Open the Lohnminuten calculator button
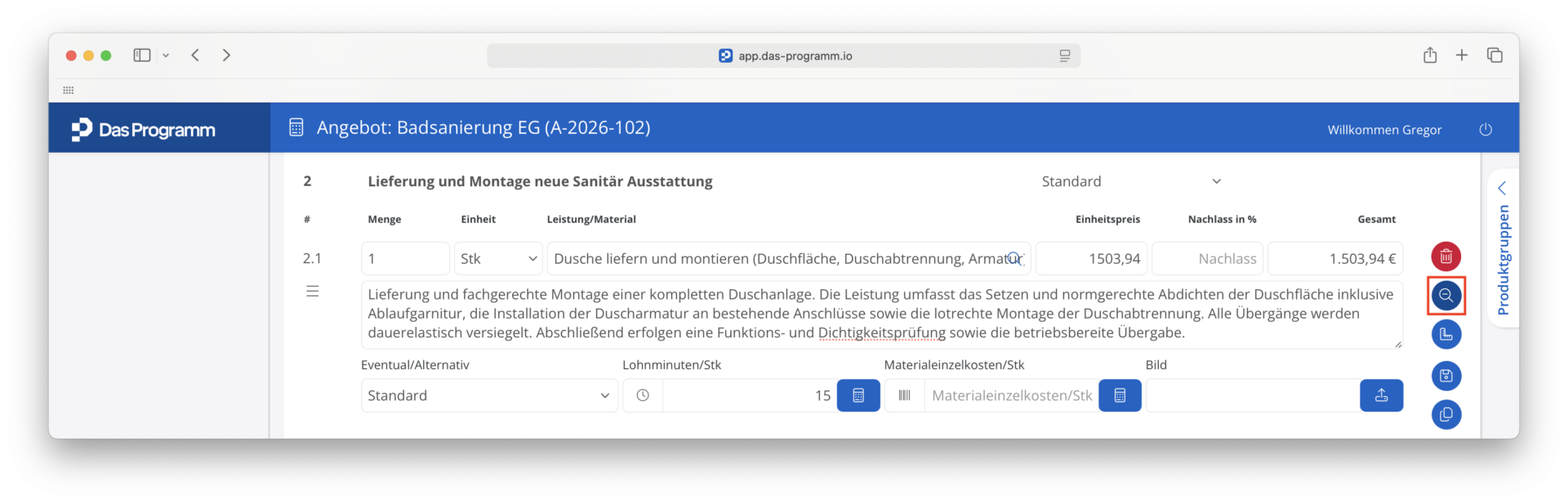 (858, 395)
